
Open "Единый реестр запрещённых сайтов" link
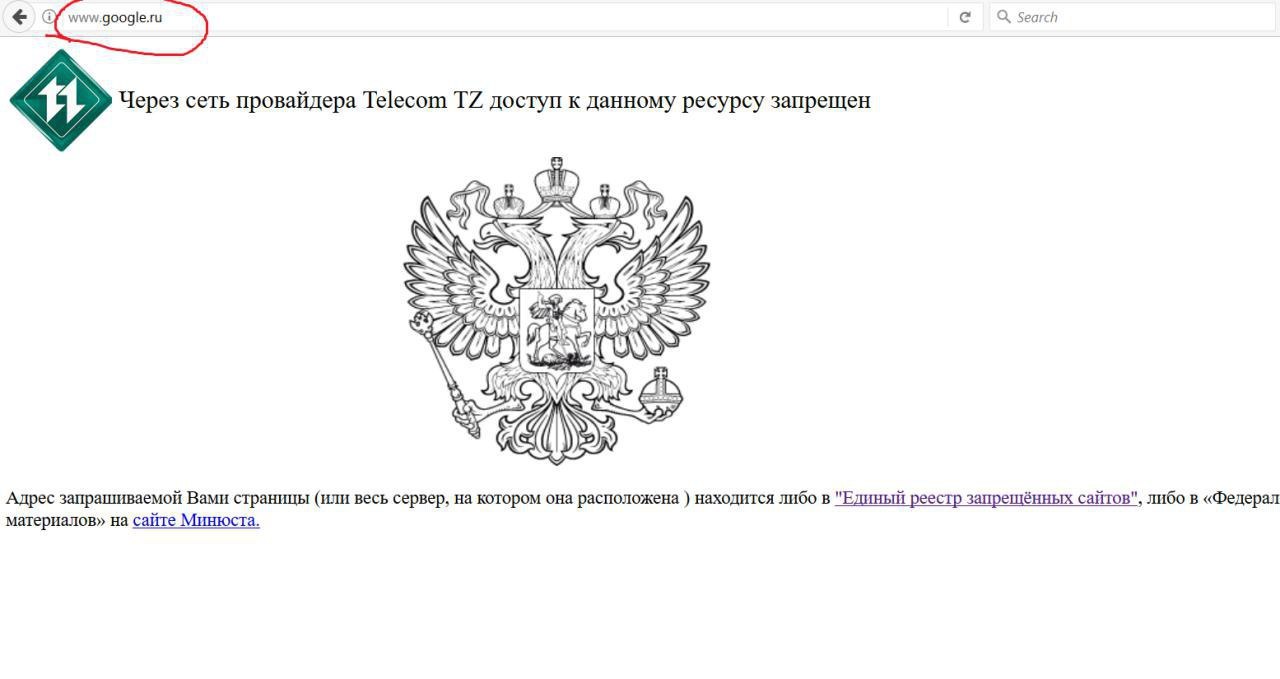point(987,498)
